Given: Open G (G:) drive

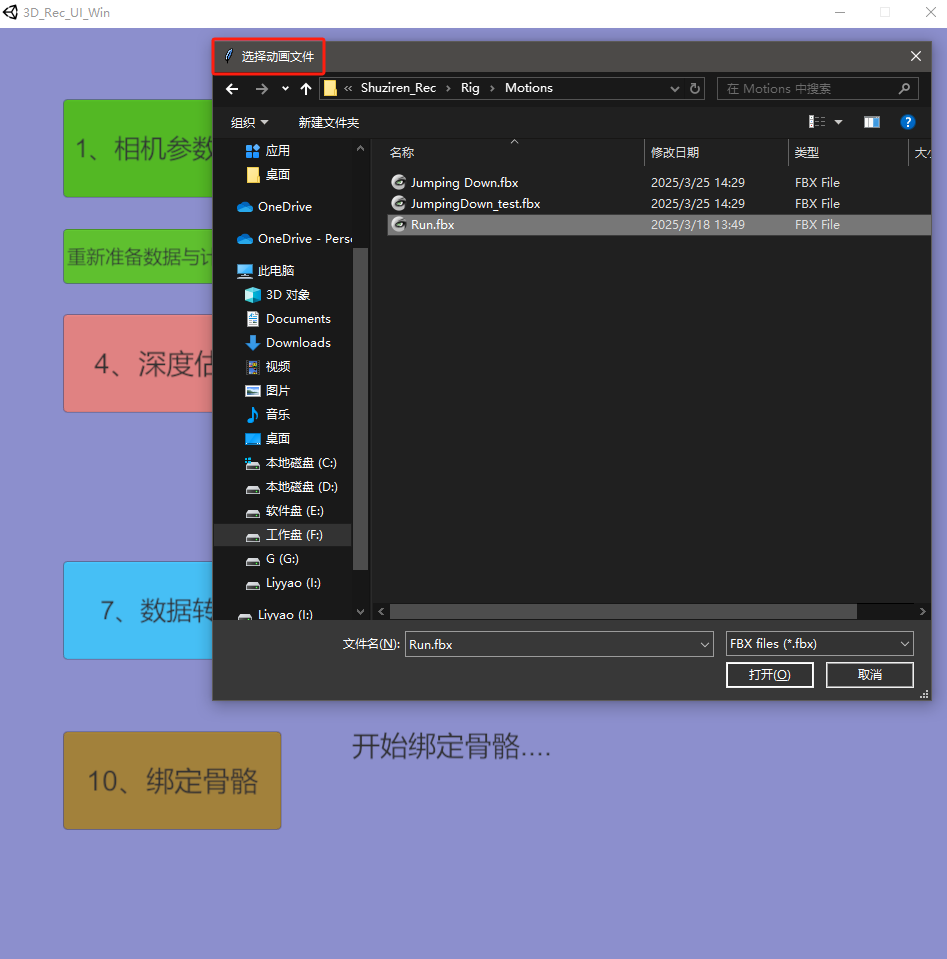Looking at the screenshot, I should (272, 559).
